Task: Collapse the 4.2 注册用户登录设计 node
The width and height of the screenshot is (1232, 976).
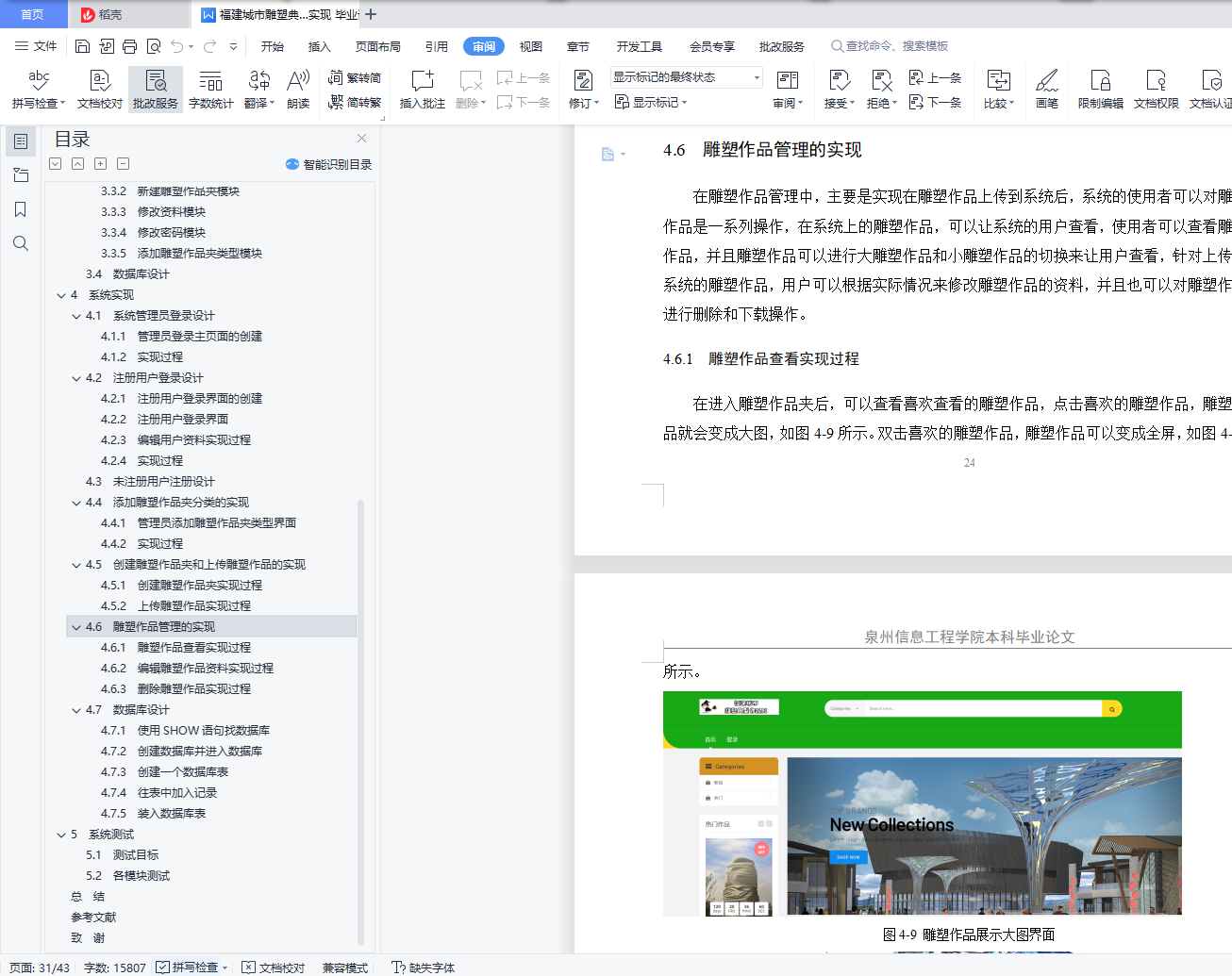Action: tap(76, 378)
